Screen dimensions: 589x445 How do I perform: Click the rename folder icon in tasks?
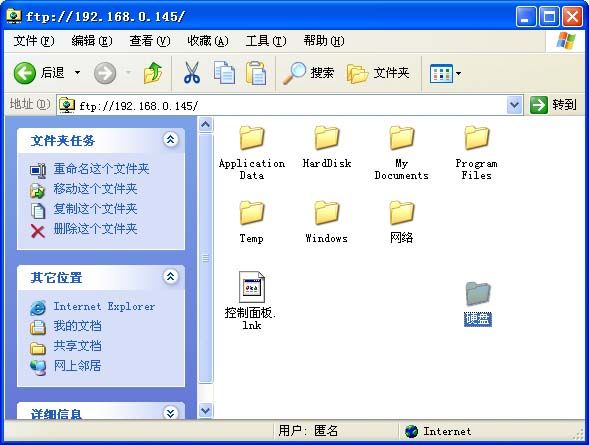pyautogui.click(x=38, y=171)
